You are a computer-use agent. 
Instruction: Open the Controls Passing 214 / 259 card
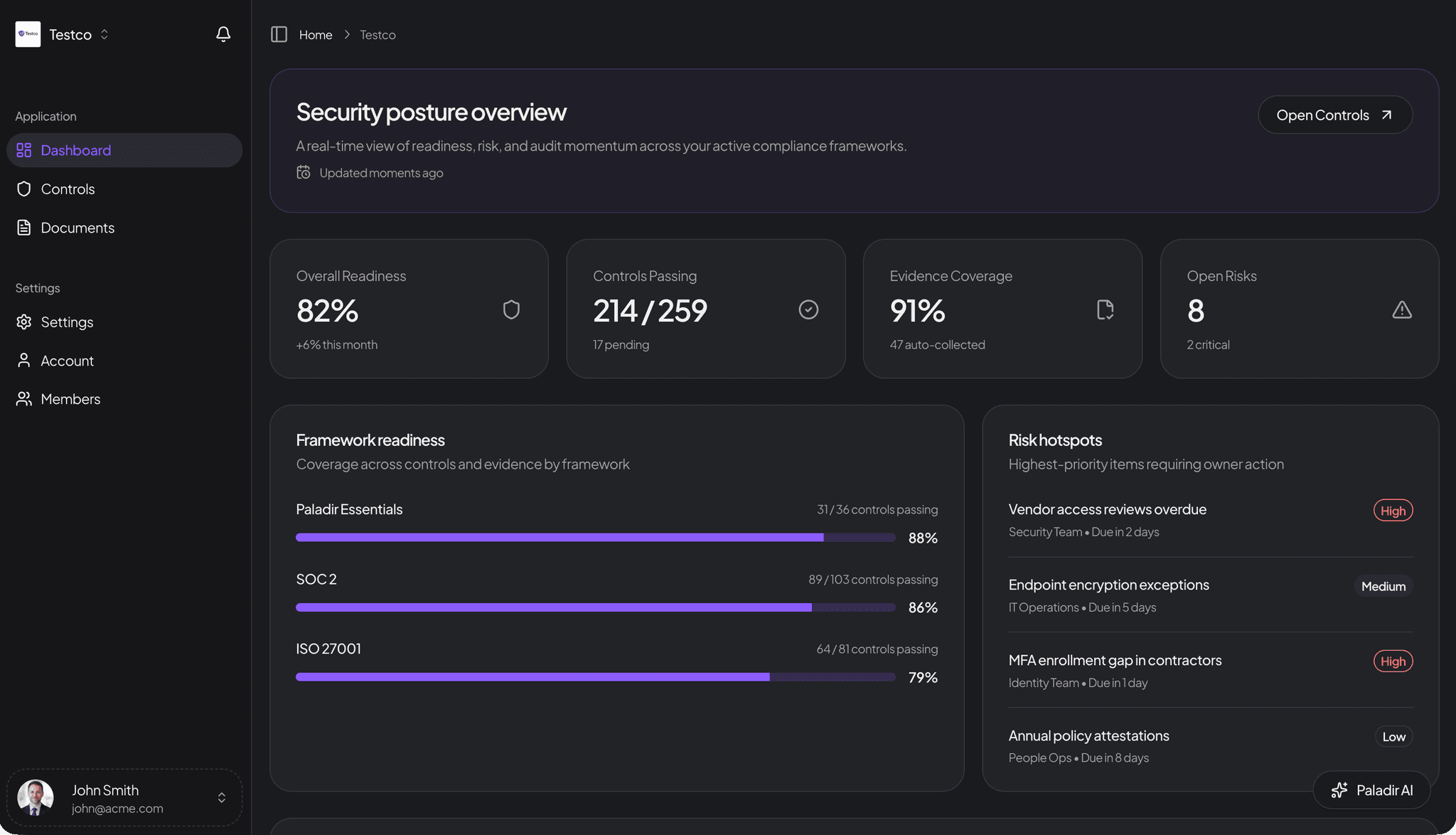pyautogui.click(x=706, y=309)
